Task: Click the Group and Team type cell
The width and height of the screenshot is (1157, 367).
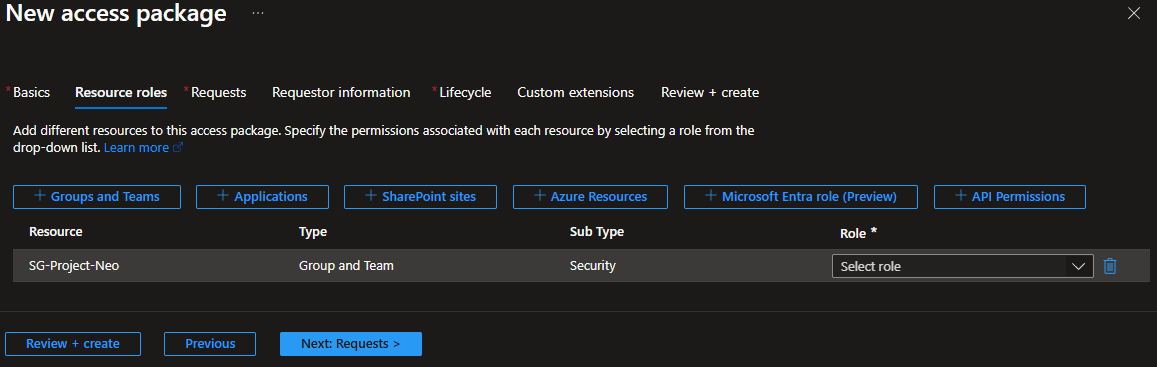Action: pos(346,266)
